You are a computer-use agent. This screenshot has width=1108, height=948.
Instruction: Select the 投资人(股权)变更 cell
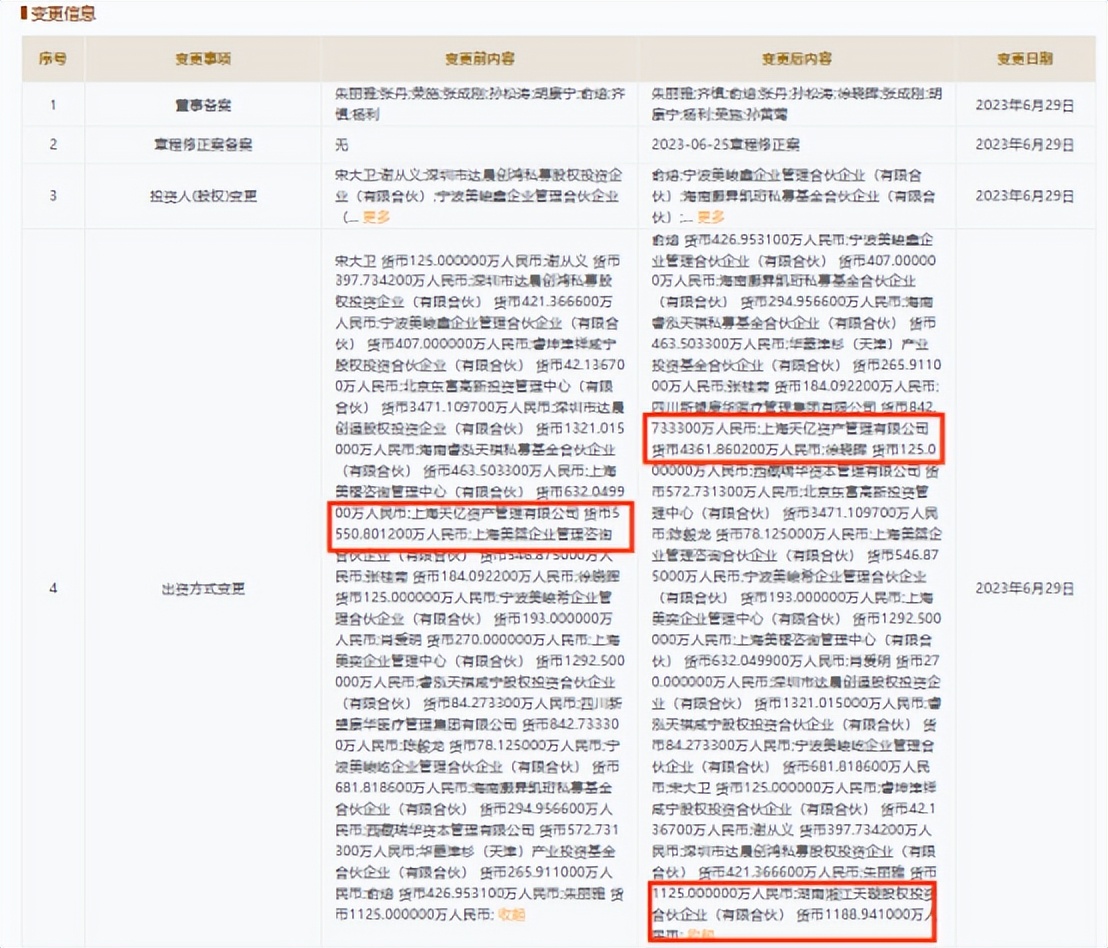coord(202,196)
